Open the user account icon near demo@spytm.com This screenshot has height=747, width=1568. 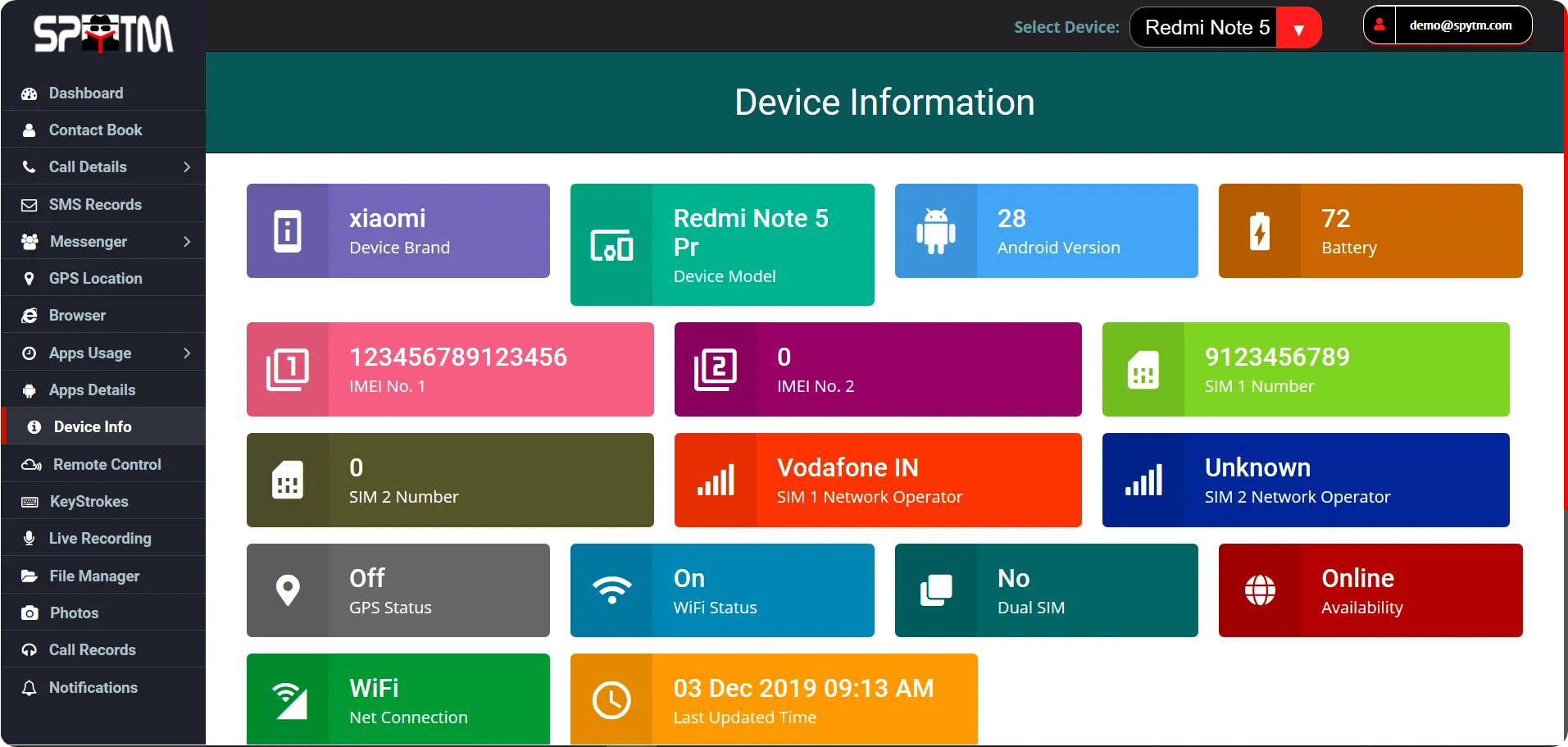1379,24
